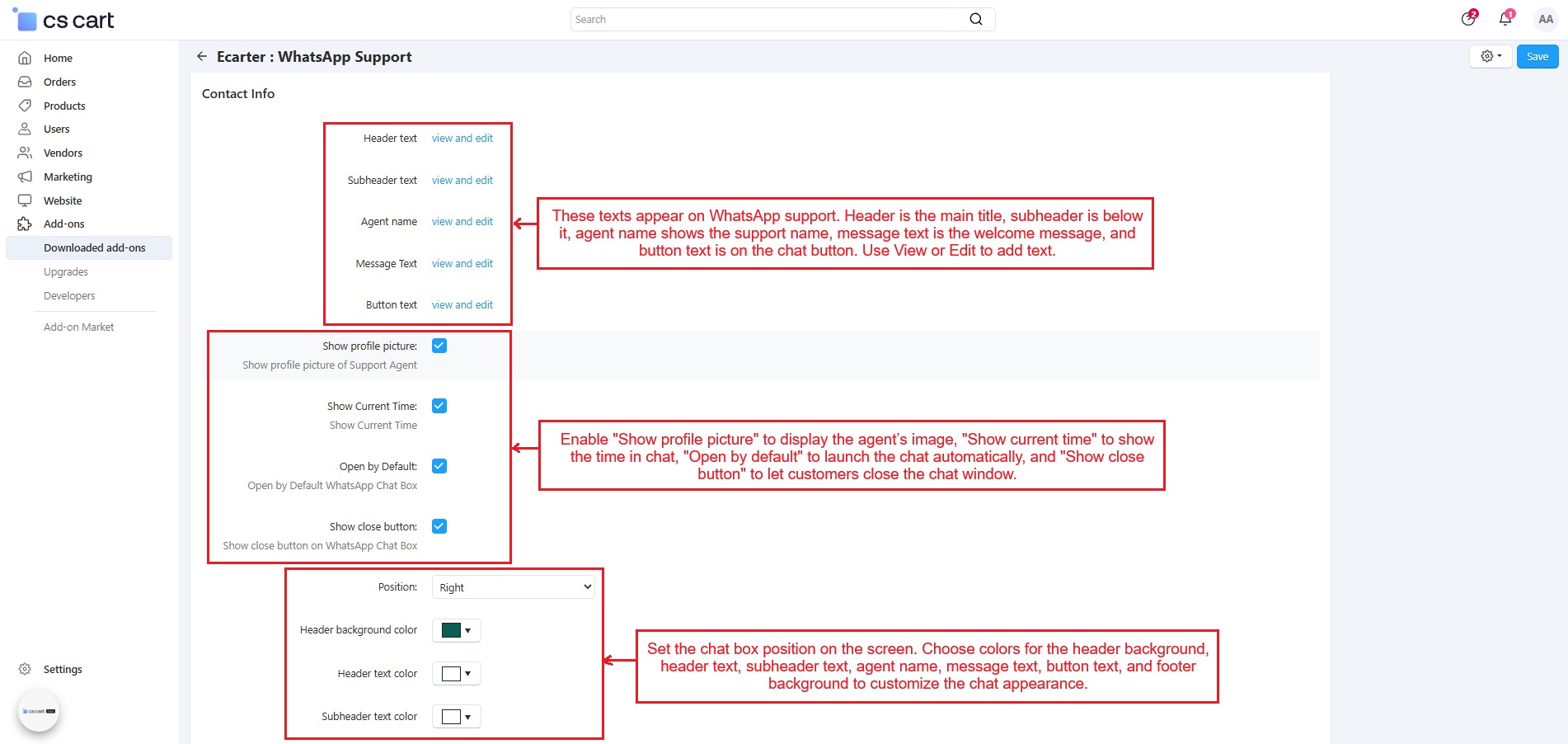Image resolution: width=1568 pixels, height=744 pixels.
Task: Click the back arrow beside Ecarter title
Action: [x=202, y=57]
